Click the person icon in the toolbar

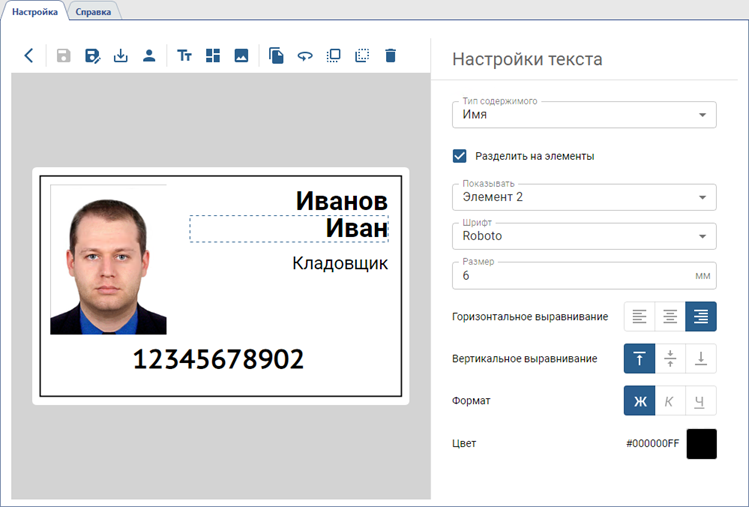(149, 56)
